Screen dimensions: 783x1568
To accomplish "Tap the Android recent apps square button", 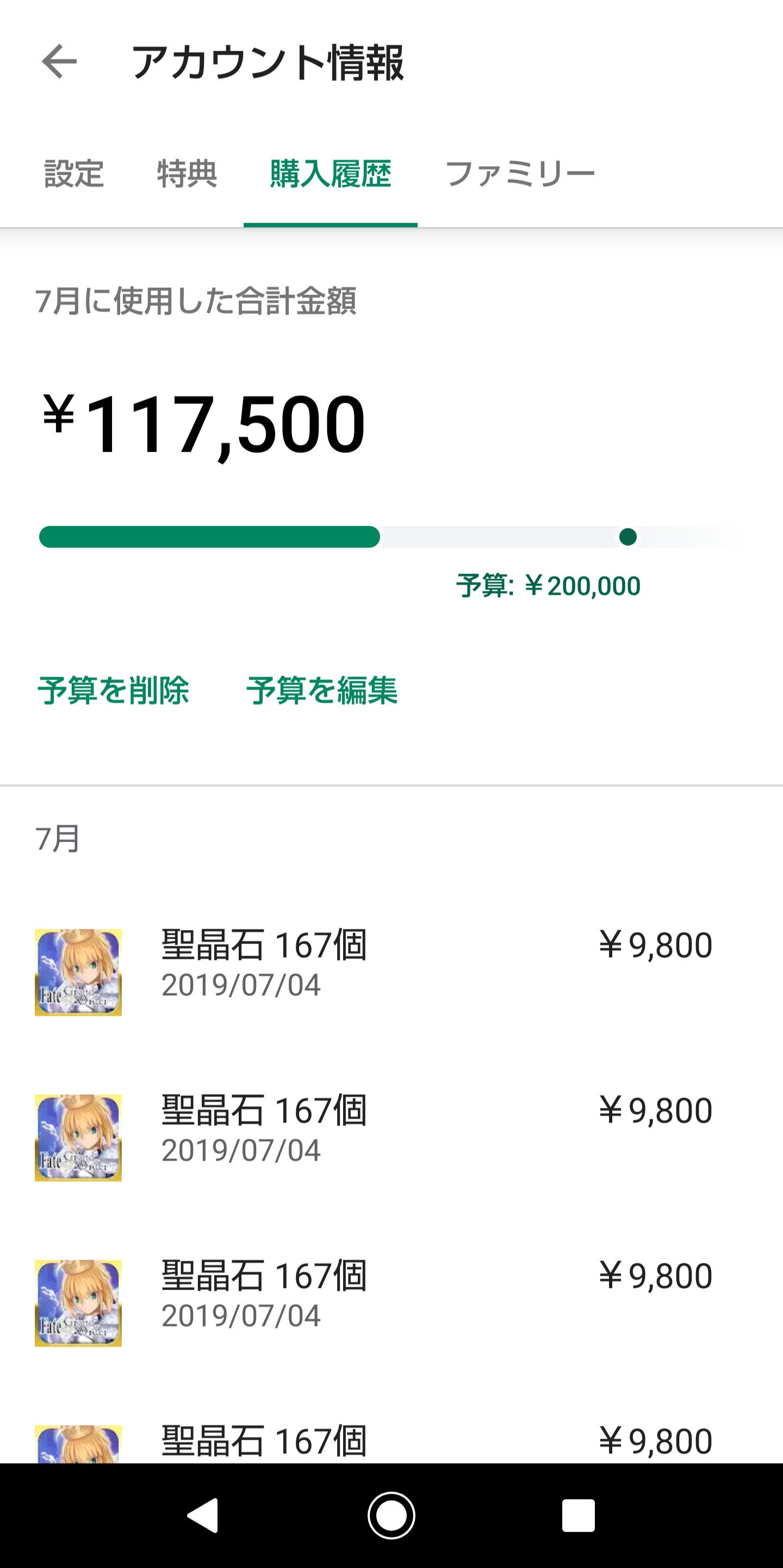I will click(578, 1515).
